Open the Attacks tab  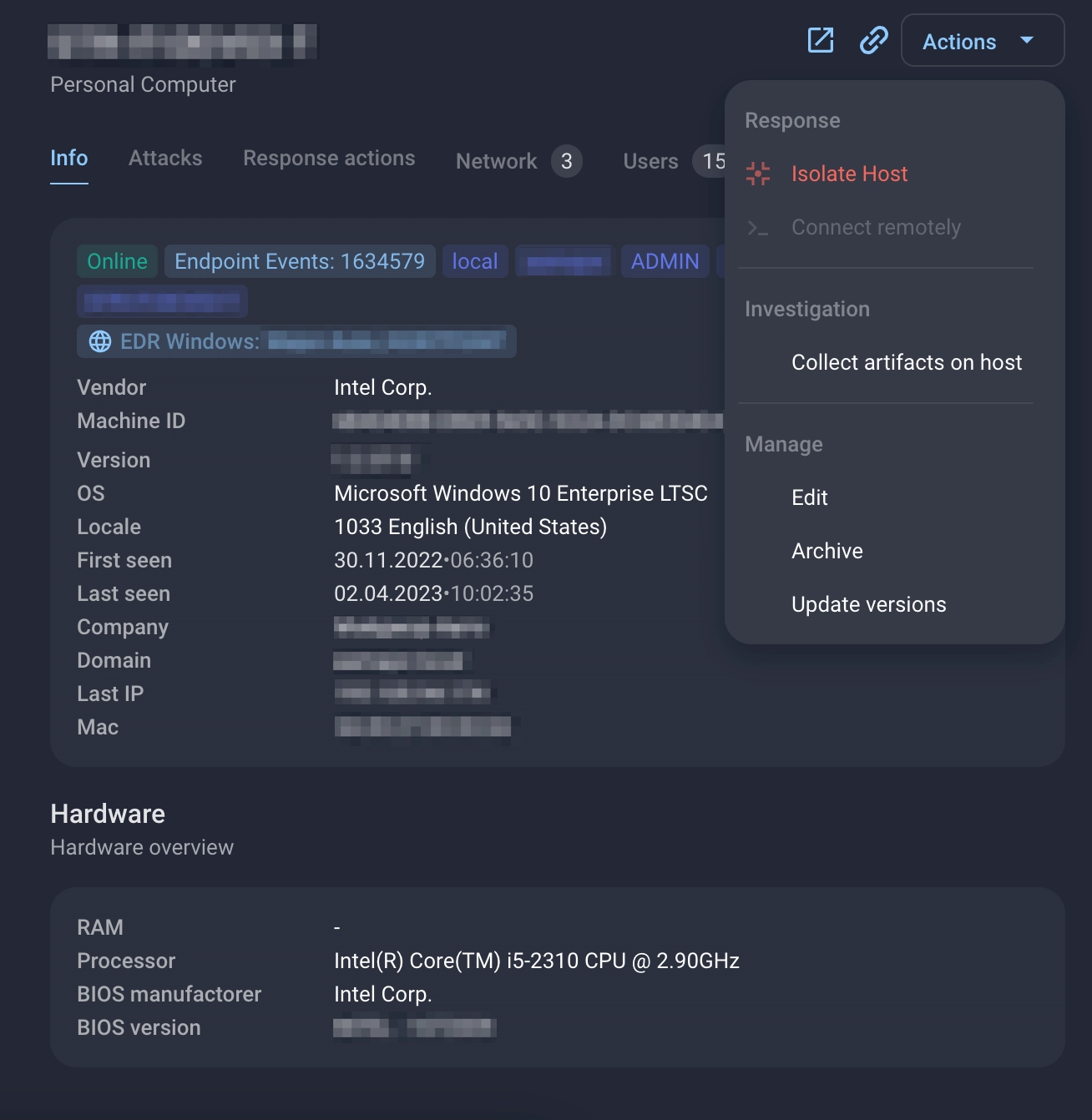click(165, 158)
